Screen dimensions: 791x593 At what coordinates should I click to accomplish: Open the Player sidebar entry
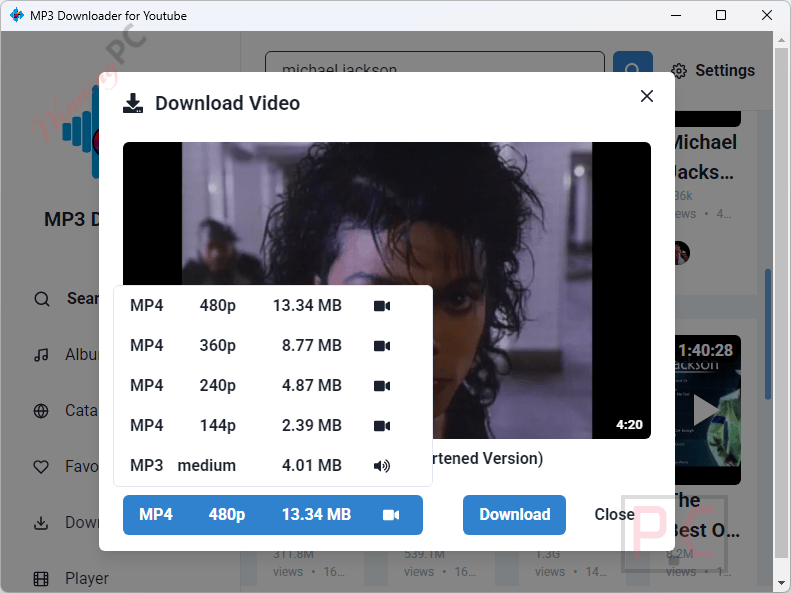pyautogui.click(x=71, y=578)
